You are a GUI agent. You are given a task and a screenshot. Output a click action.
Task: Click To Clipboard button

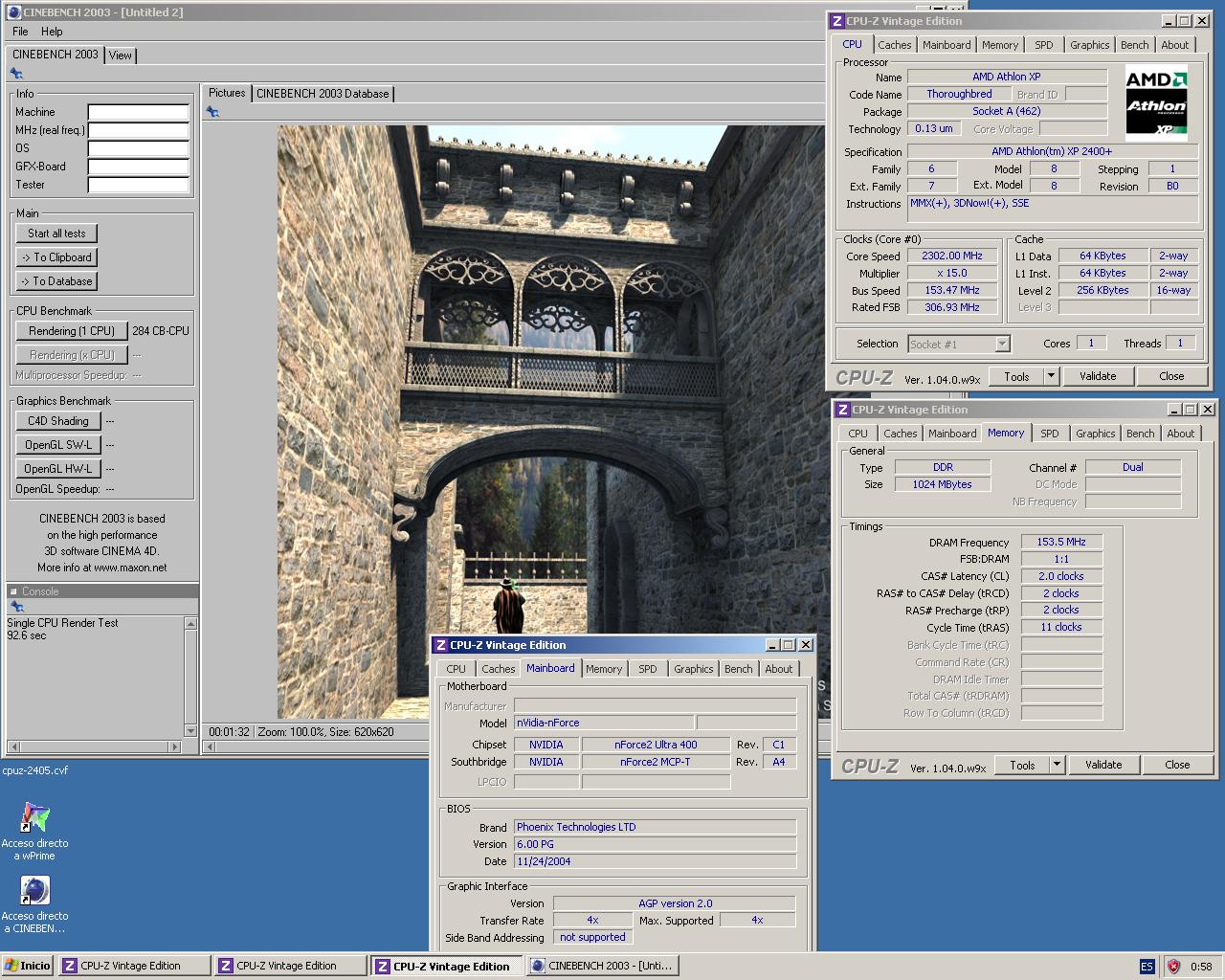[x=56, y=257]
